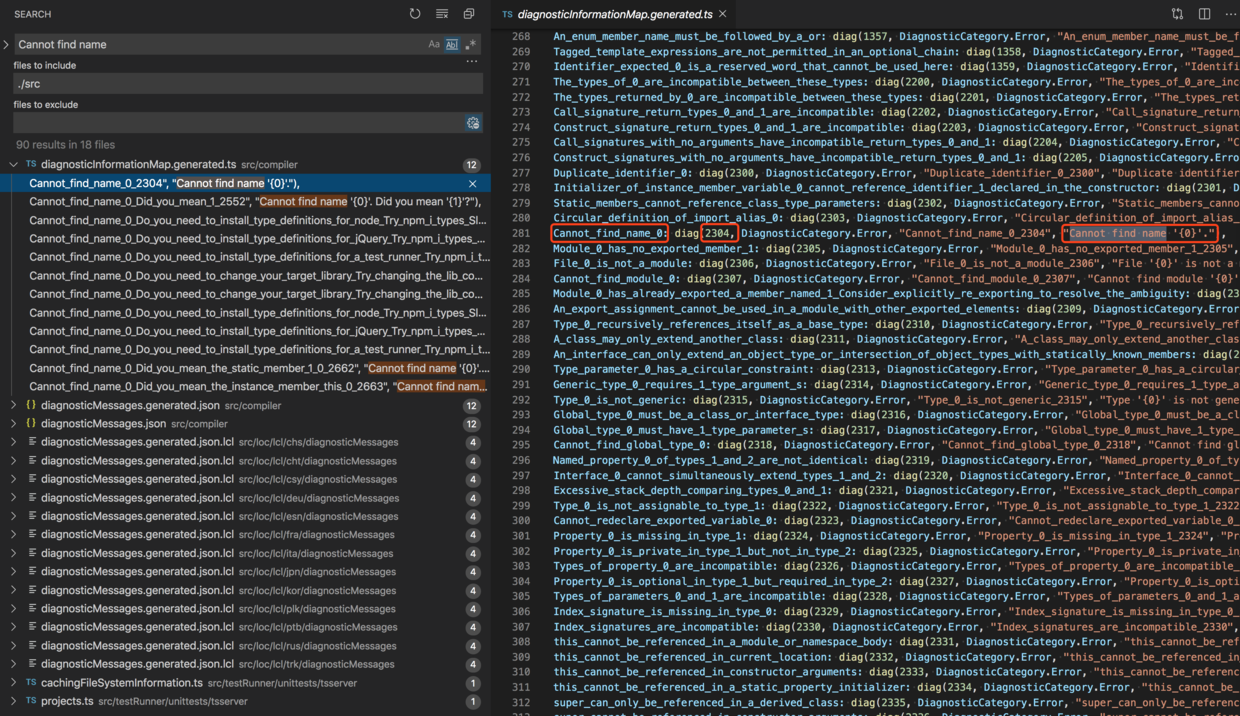Viewport: 1240px width, 716px height.
Task: Toggle search details ellipsis
Action: (472, 62)
